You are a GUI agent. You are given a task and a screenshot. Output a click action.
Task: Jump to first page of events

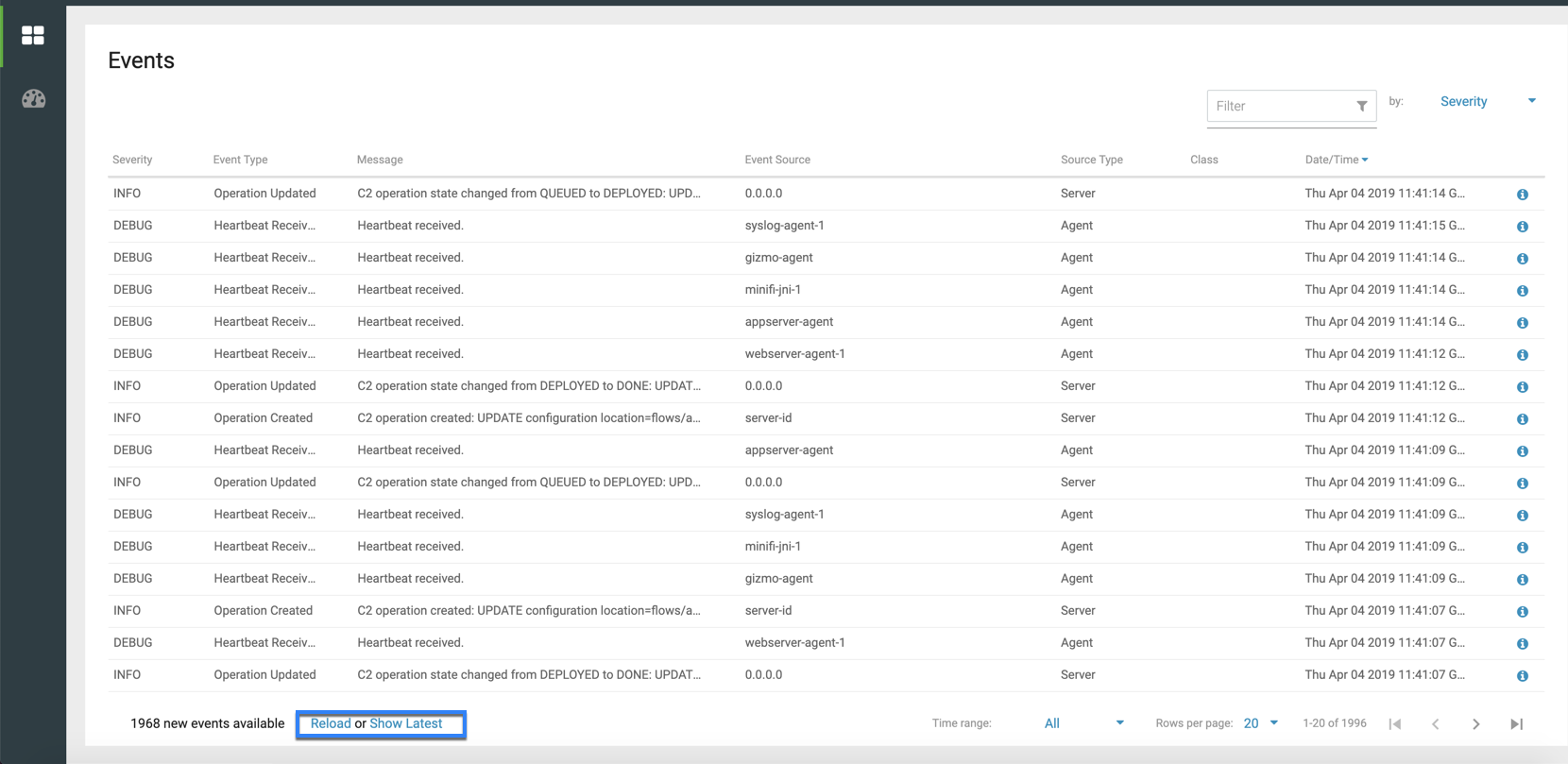[1395, 724]
